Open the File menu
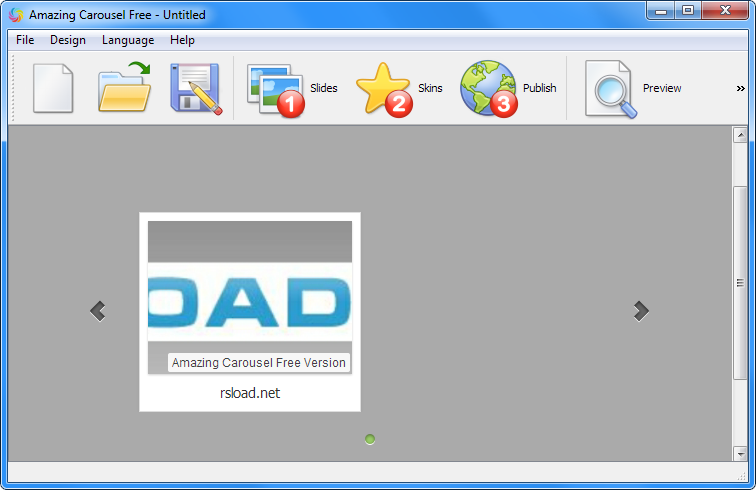This screenshot has height=490, width=756. 25,40
